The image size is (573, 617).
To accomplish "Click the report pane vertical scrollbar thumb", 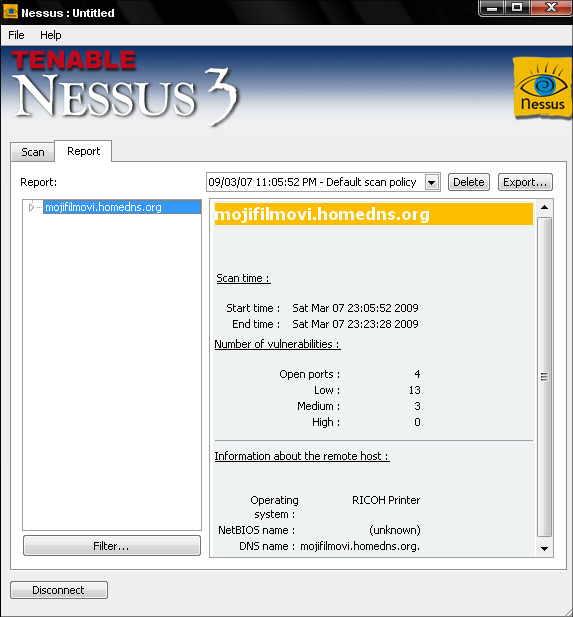I will coord(545,377).
